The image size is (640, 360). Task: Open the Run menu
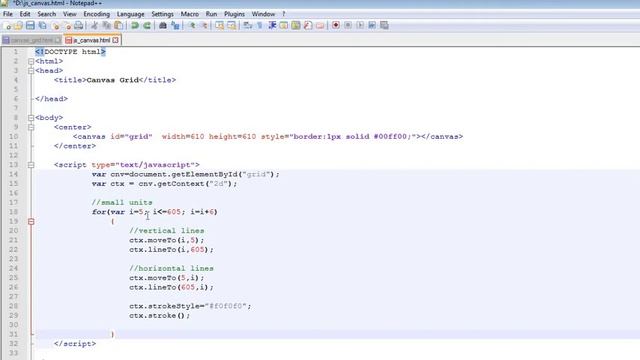click(211, 14)
